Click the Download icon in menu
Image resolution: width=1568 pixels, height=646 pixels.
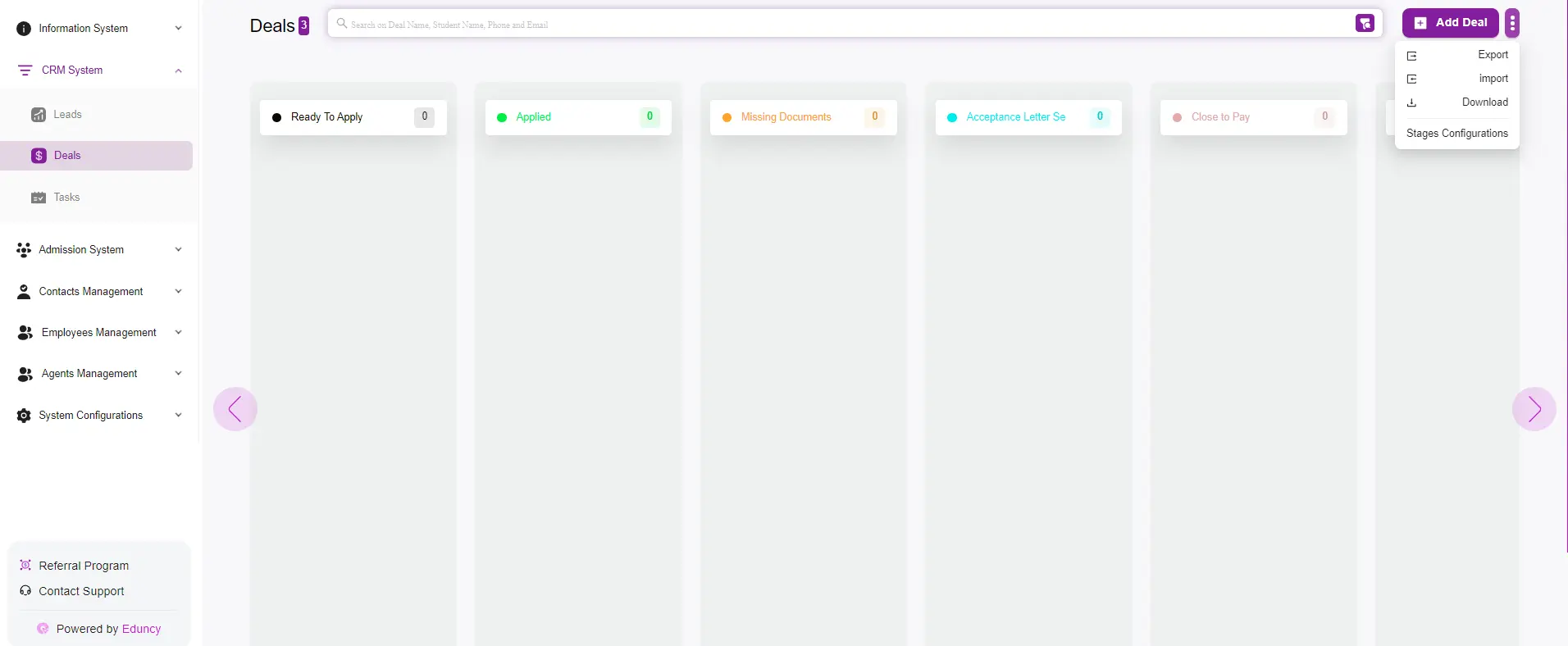[1411, 102]
